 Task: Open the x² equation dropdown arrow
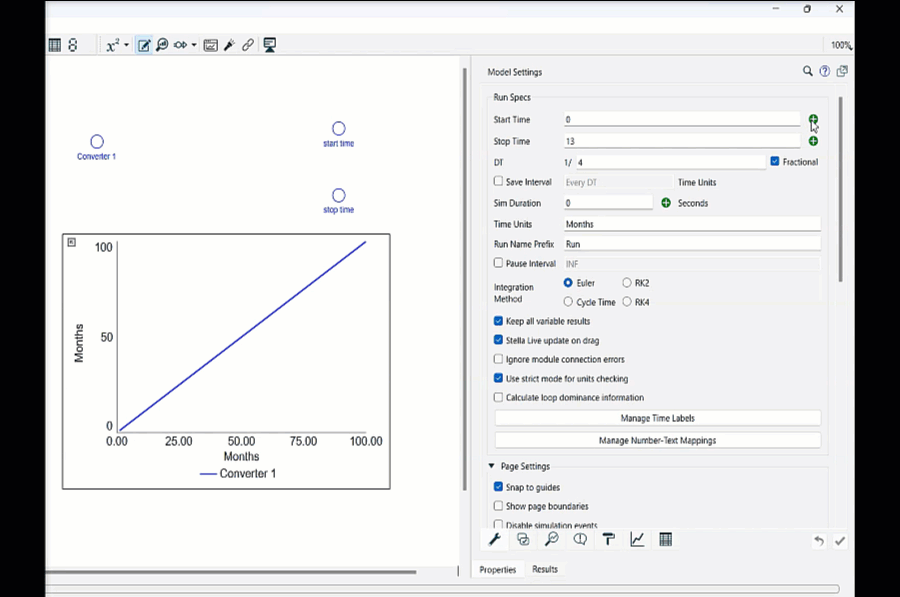click(x=127, y=46)
